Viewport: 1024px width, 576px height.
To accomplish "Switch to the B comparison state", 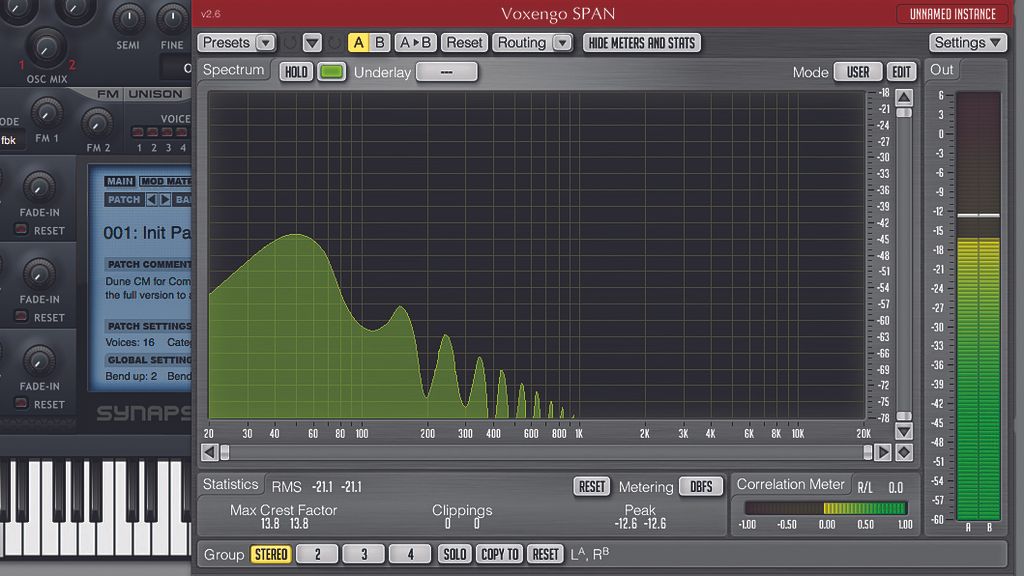I will [380, 43].
